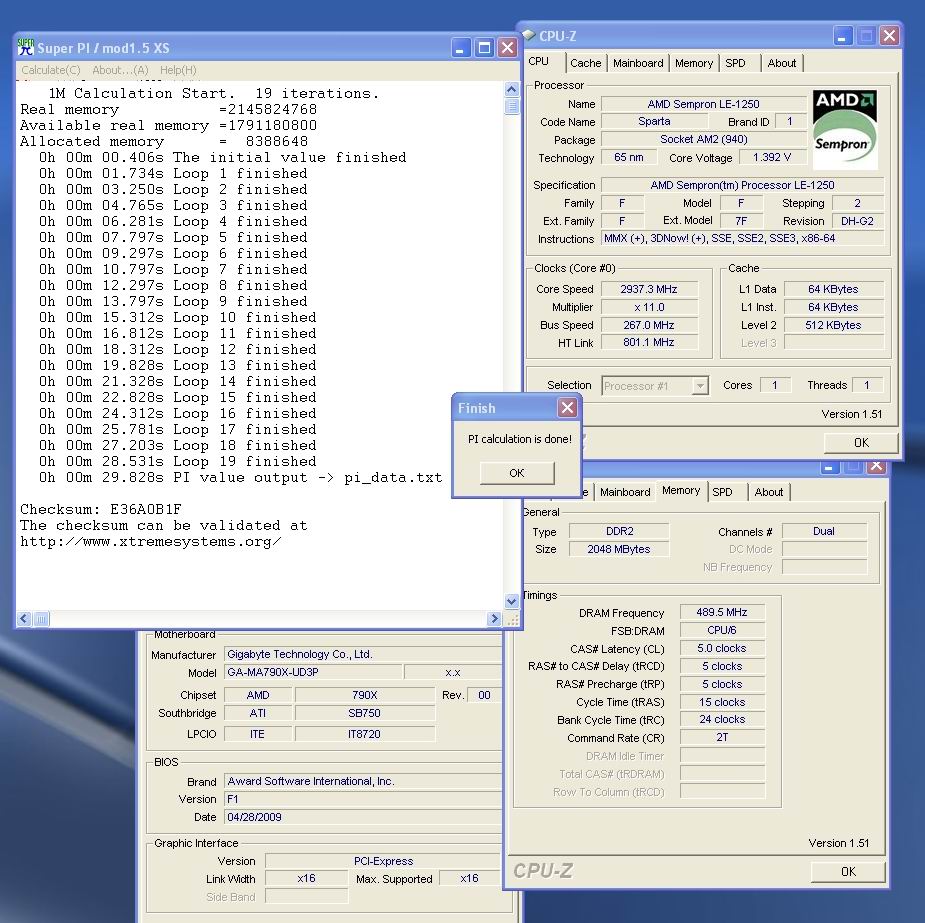925x923 pixels.
Task: Click the AMD Sempron logo
Action: (845, 130)
